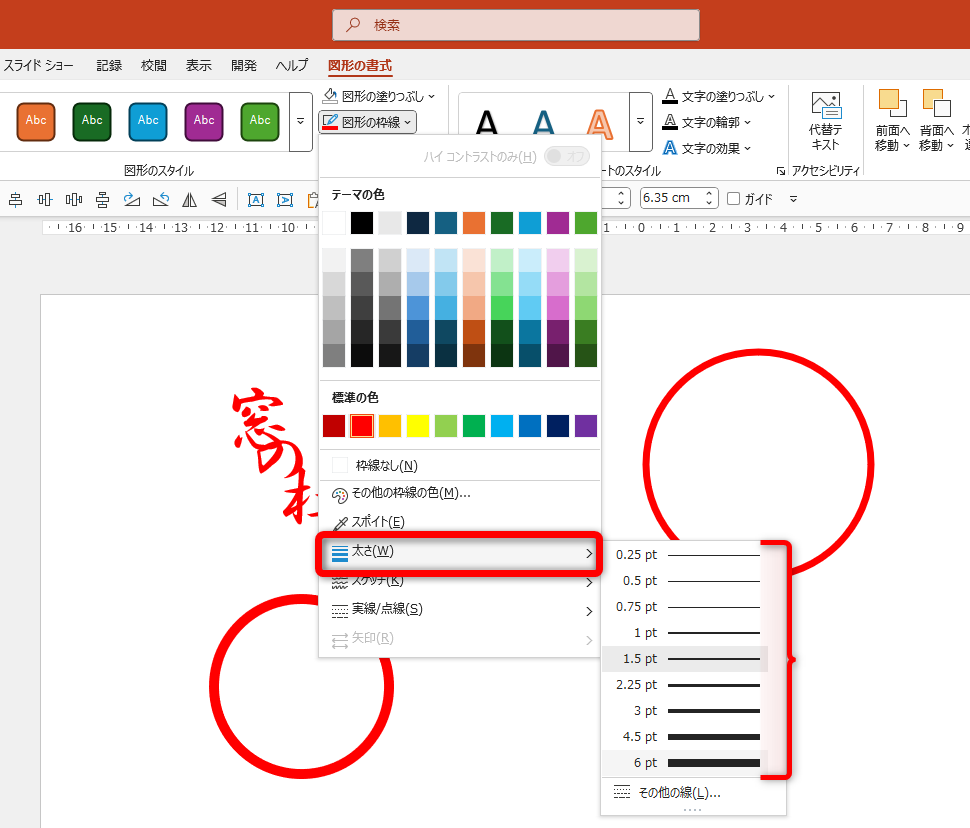Open the 代替テキスト alt text pane
970x828 pixels.
(x=826, y=122)
